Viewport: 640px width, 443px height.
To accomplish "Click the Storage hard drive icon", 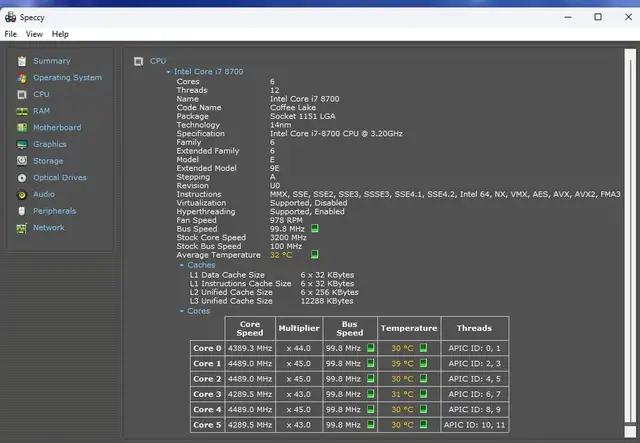I will coord(22,161).
